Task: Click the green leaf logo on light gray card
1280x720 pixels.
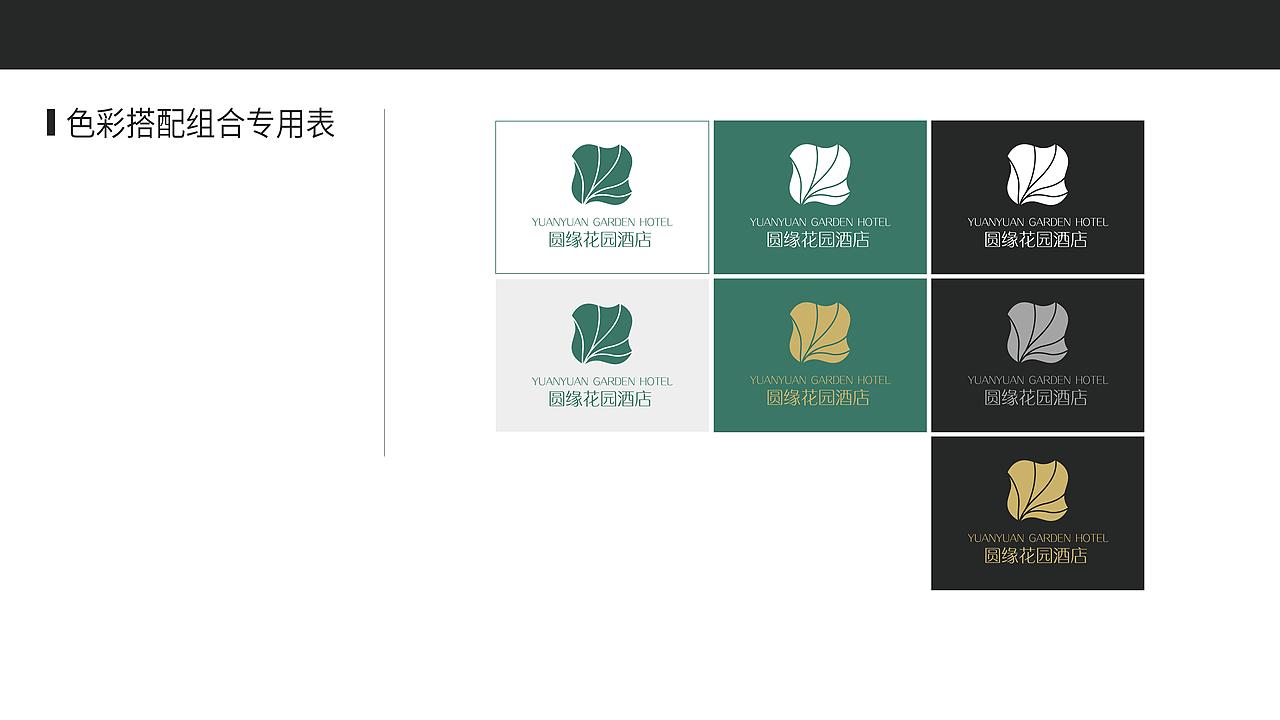Action: [602, 334]
